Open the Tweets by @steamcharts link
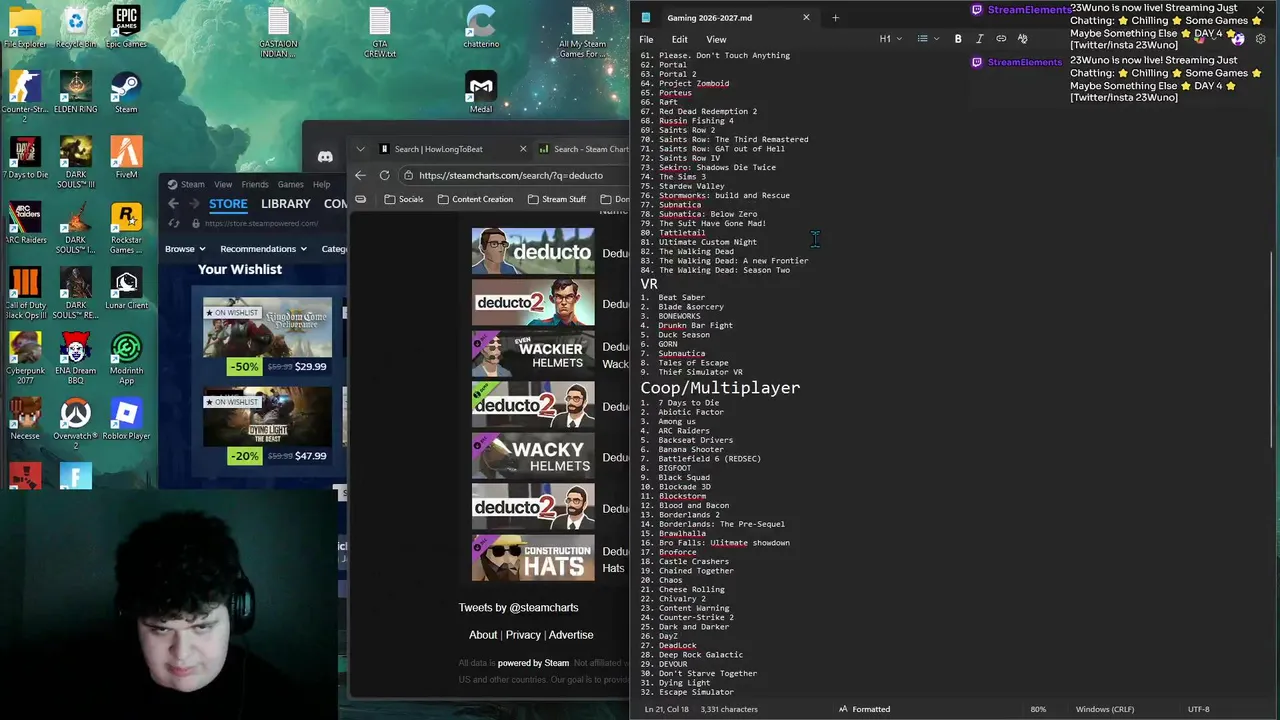Screen dimensions: 1280x720 [x=518, y=607]
